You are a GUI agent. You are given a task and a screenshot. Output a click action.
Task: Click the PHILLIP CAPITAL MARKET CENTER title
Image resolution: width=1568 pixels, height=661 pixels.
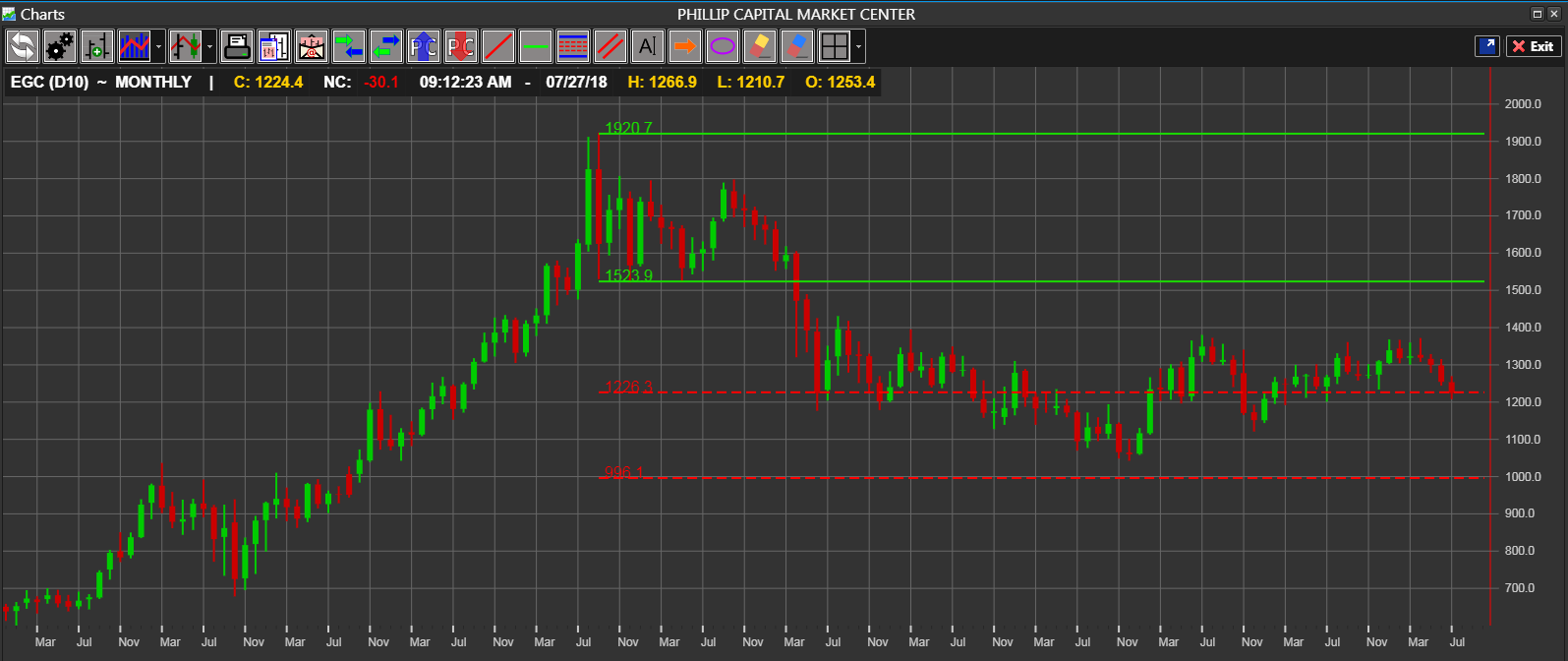tap(796, 14)
